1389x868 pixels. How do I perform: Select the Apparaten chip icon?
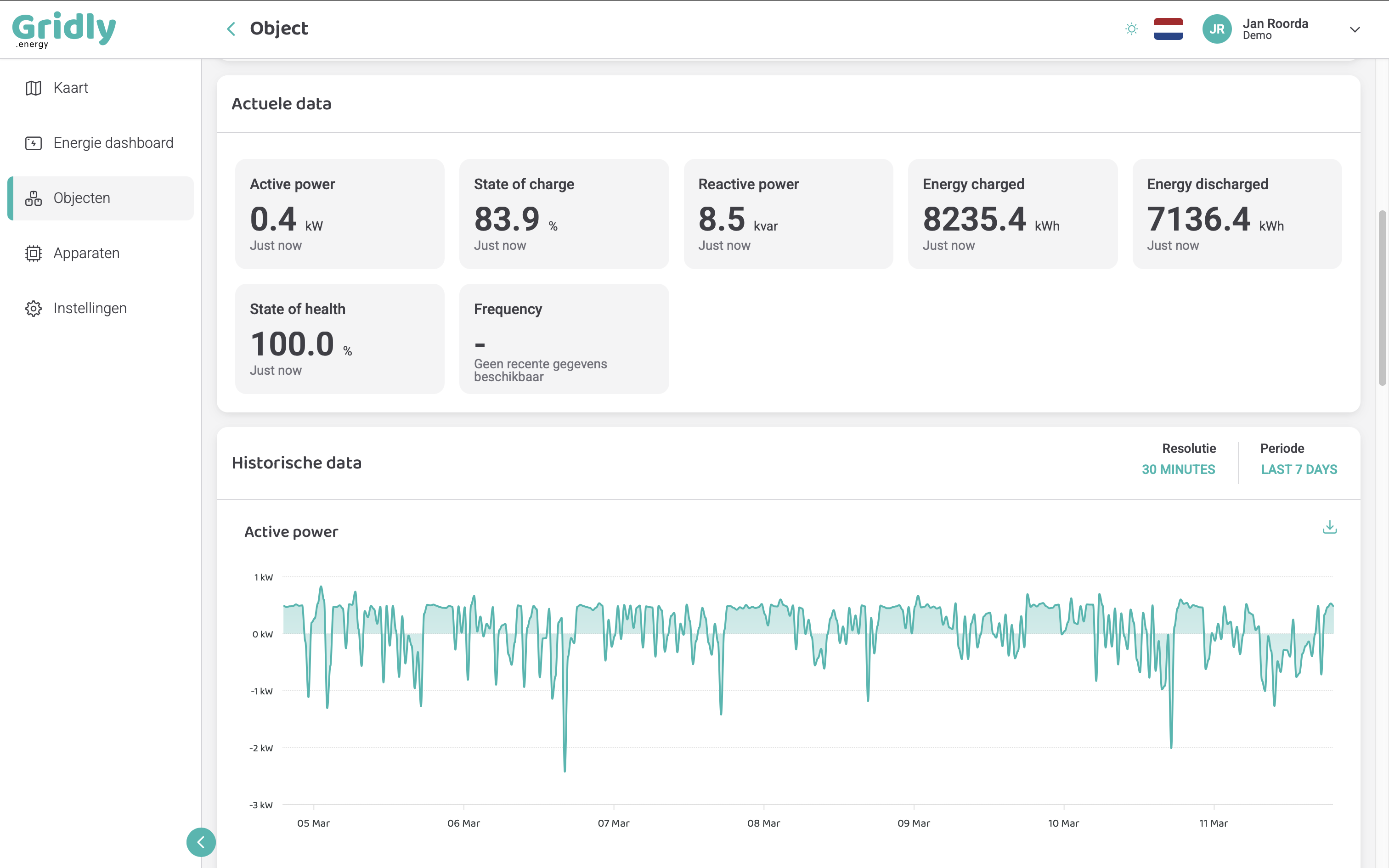[33, 253]
